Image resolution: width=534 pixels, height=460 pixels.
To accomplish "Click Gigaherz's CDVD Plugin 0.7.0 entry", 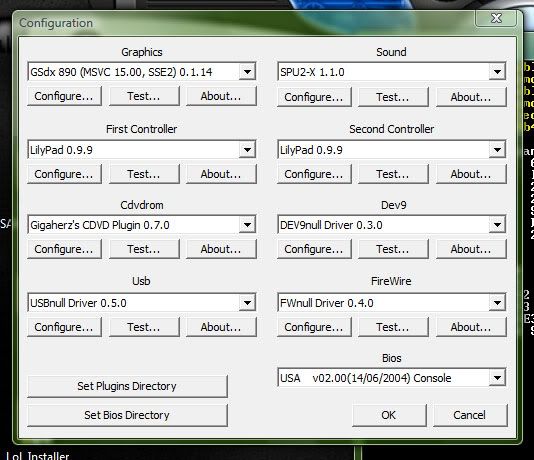I will pyautogui.click(x=100, y=225).
